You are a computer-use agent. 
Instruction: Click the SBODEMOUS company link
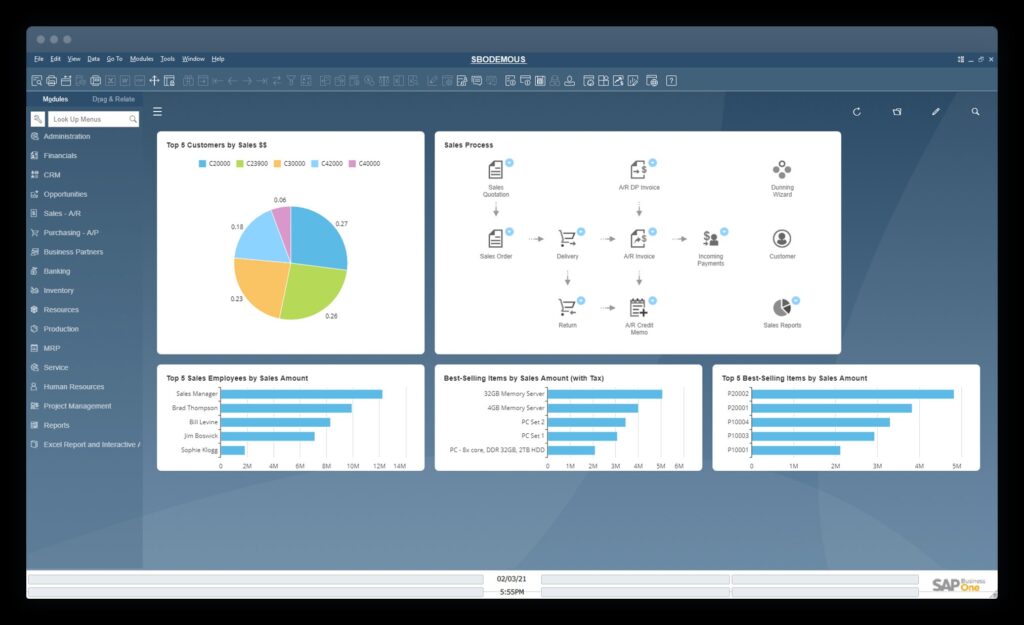coord(499,59)
